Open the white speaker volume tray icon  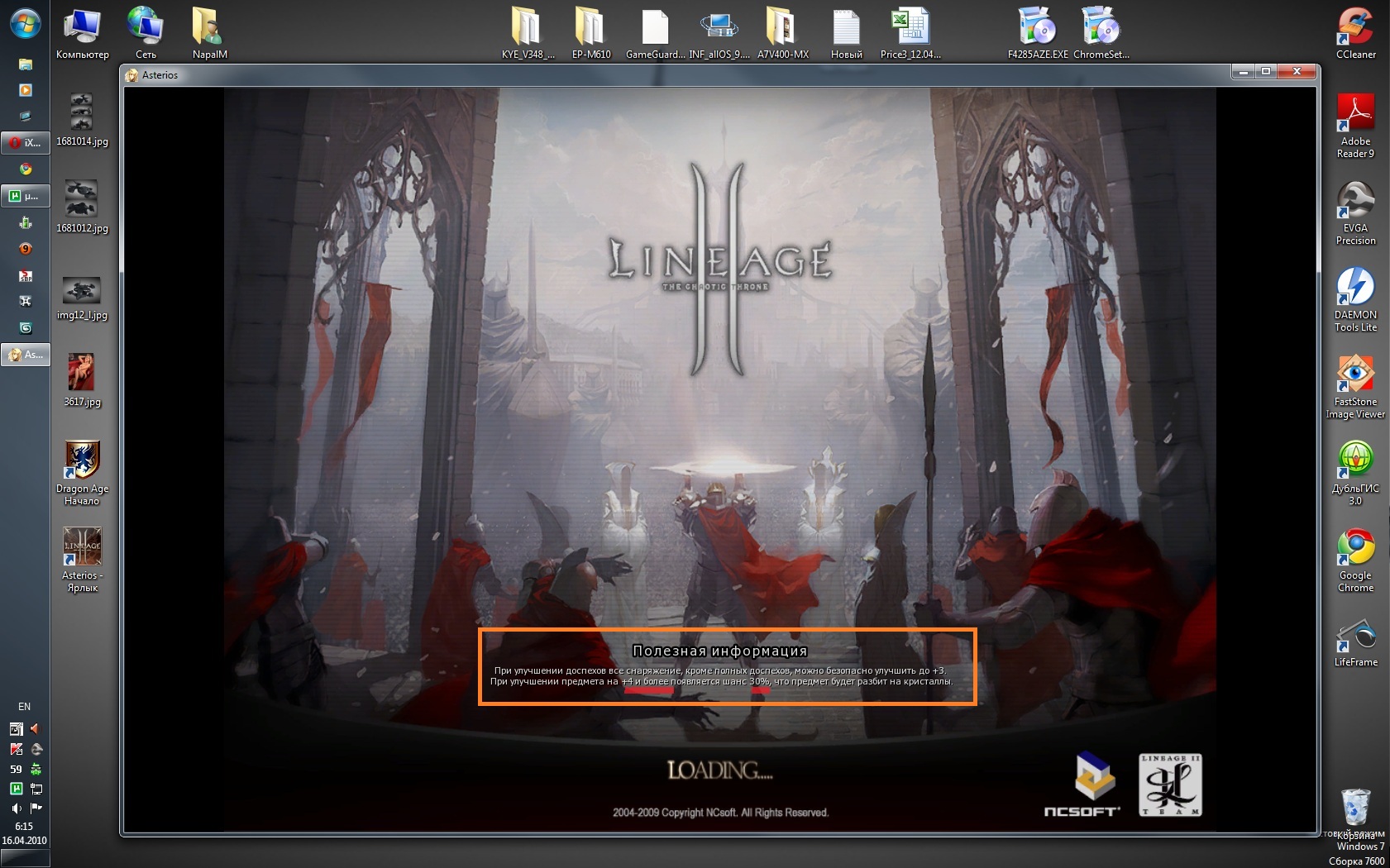[x=16, y=808]
